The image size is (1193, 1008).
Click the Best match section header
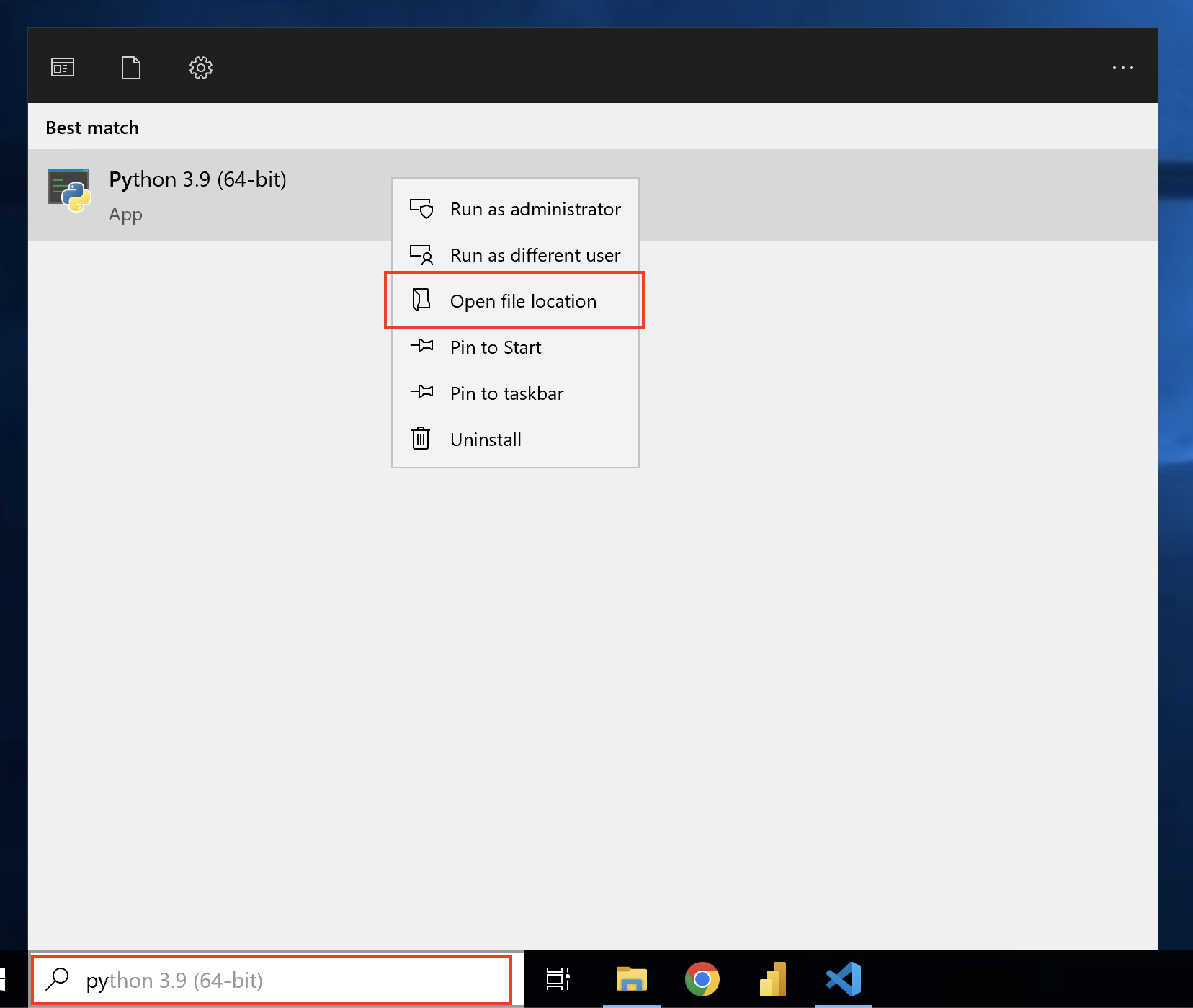(91, 127)
